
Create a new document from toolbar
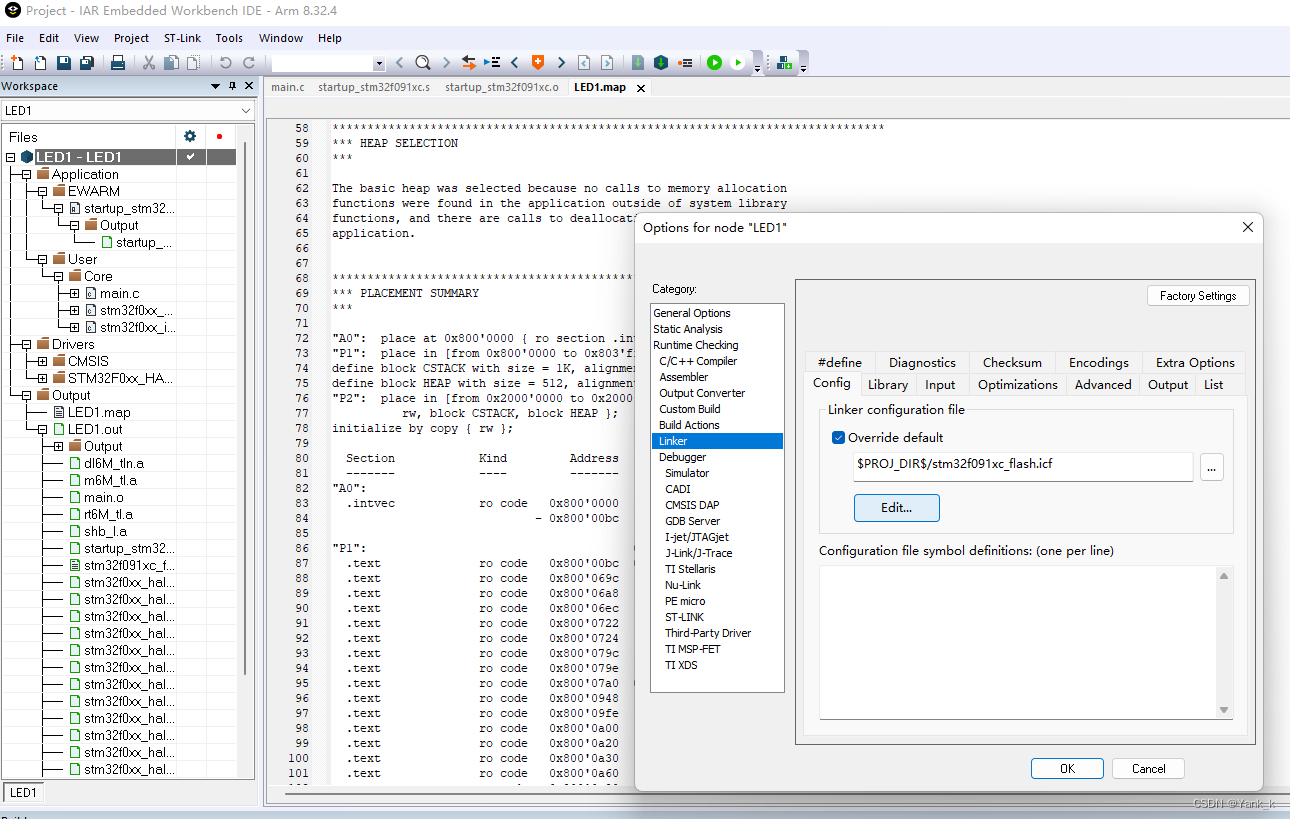point(17,63)
